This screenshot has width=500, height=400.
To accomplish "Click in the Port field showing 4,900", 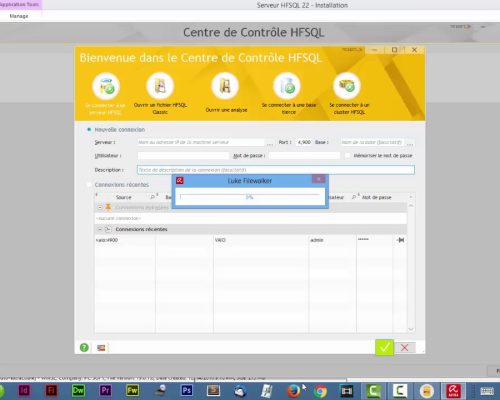I will (304, 142).
